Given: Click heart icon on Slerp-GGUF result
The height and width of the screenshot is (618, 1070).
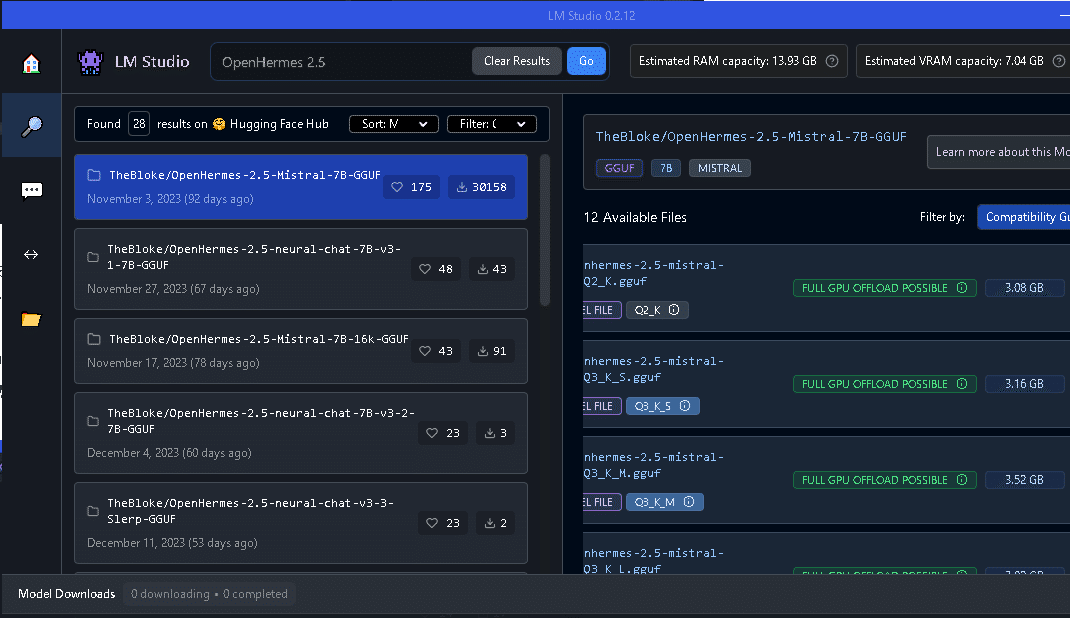Looking at the screenshot, I should [x=432, y=523].
